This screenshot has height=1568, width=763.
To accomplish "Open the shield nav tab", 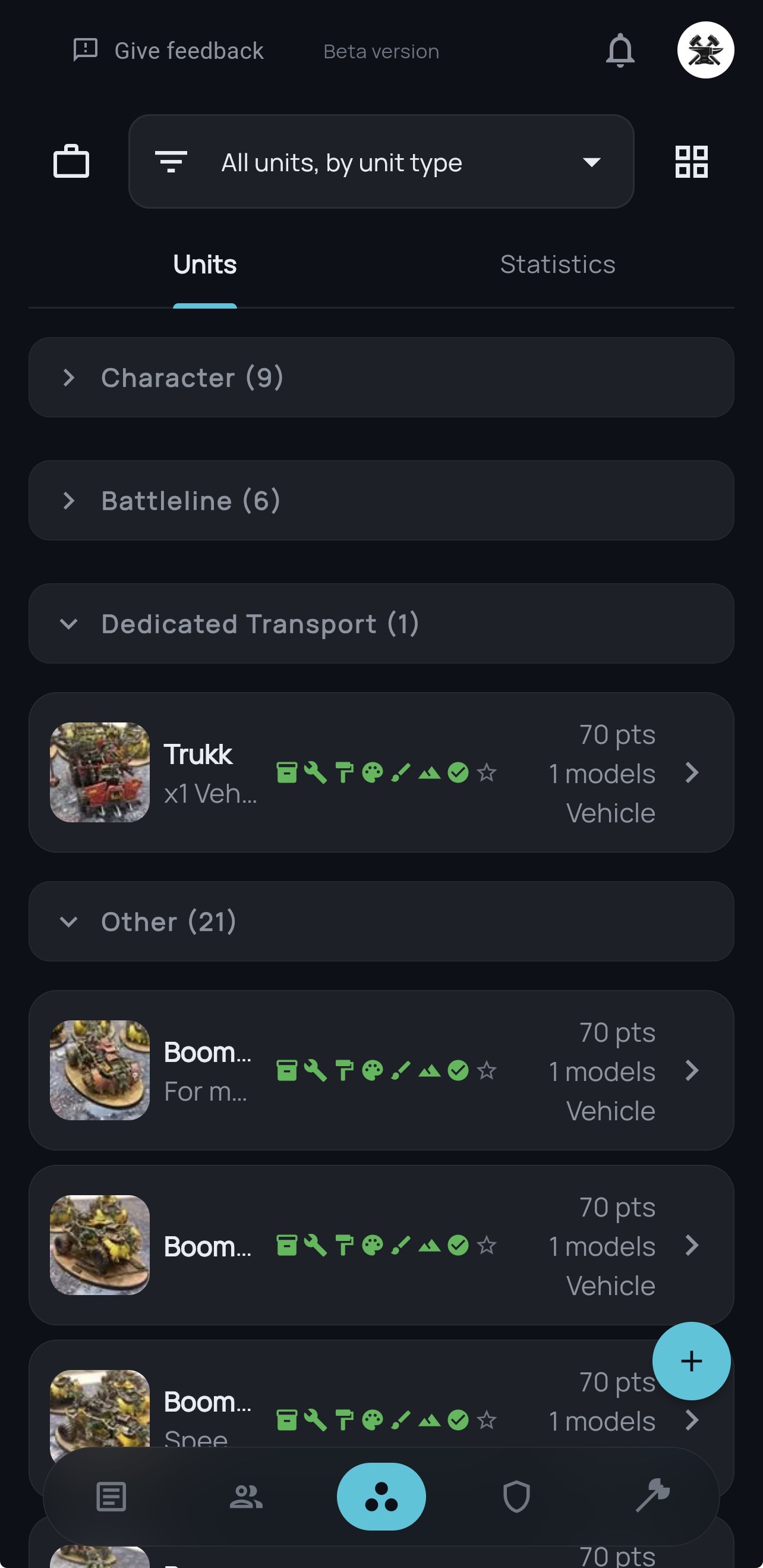I will click(x=516, y=1497).
